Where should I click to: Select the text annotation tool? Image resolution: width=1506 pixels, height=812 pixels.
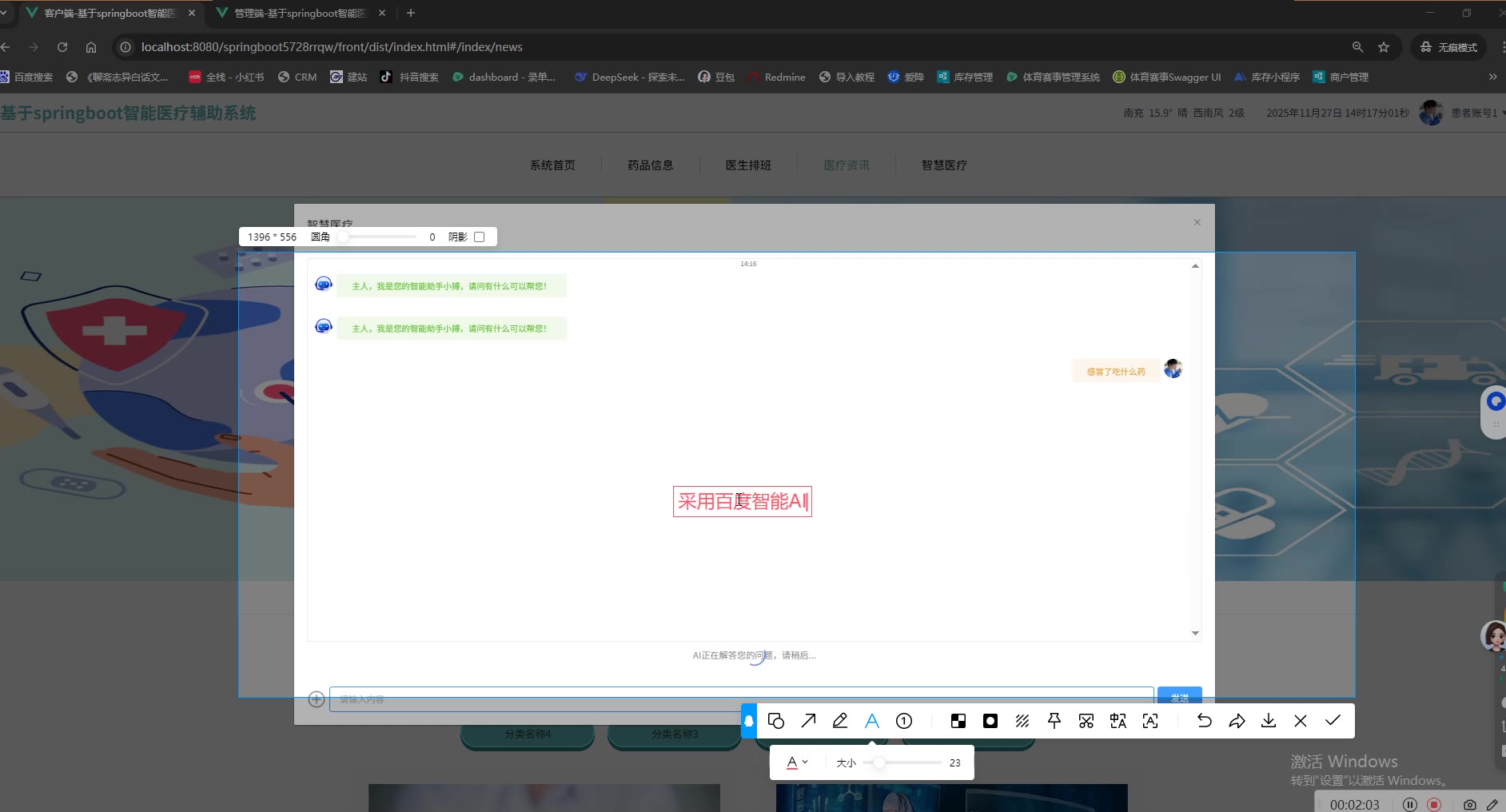click(x=872, y=721)
